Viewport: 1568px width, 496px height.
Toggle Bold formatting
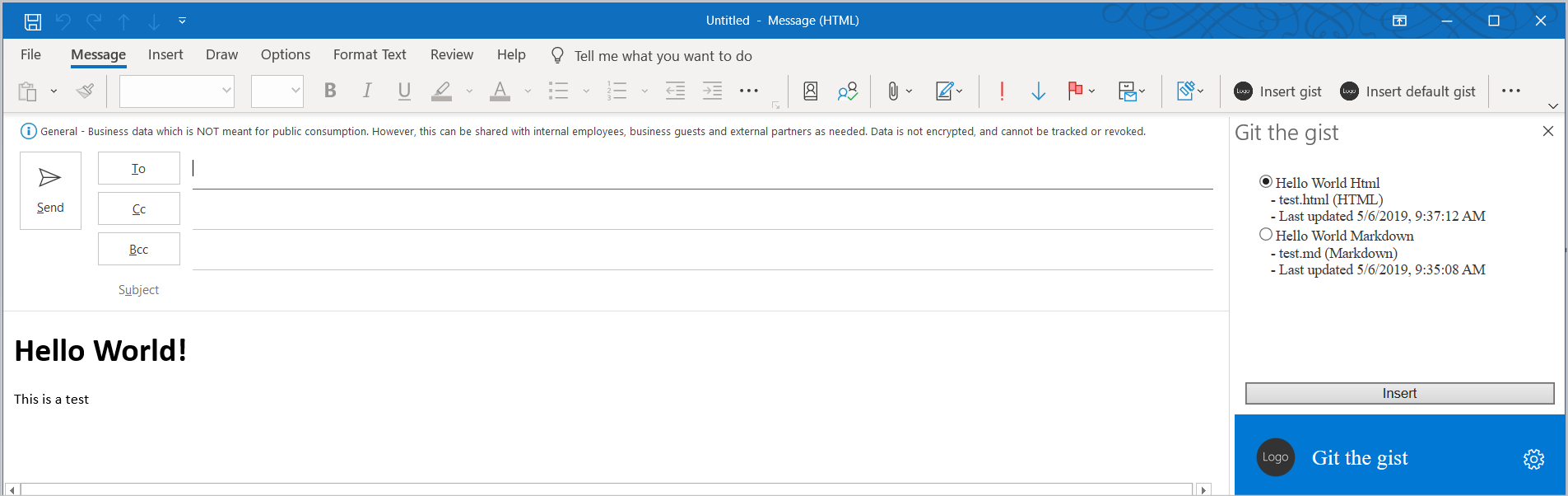click(x=330, y=91)
